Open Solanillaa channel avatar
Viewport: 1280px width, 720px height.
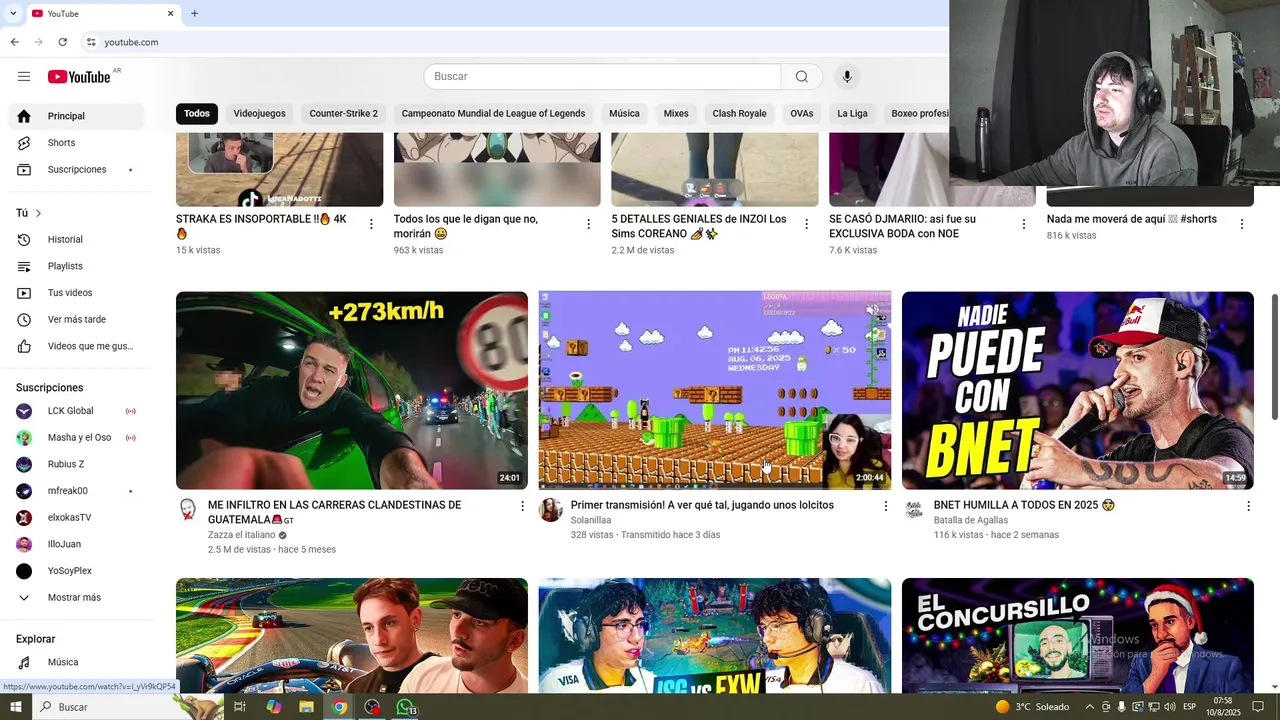(x=550, y=510)
